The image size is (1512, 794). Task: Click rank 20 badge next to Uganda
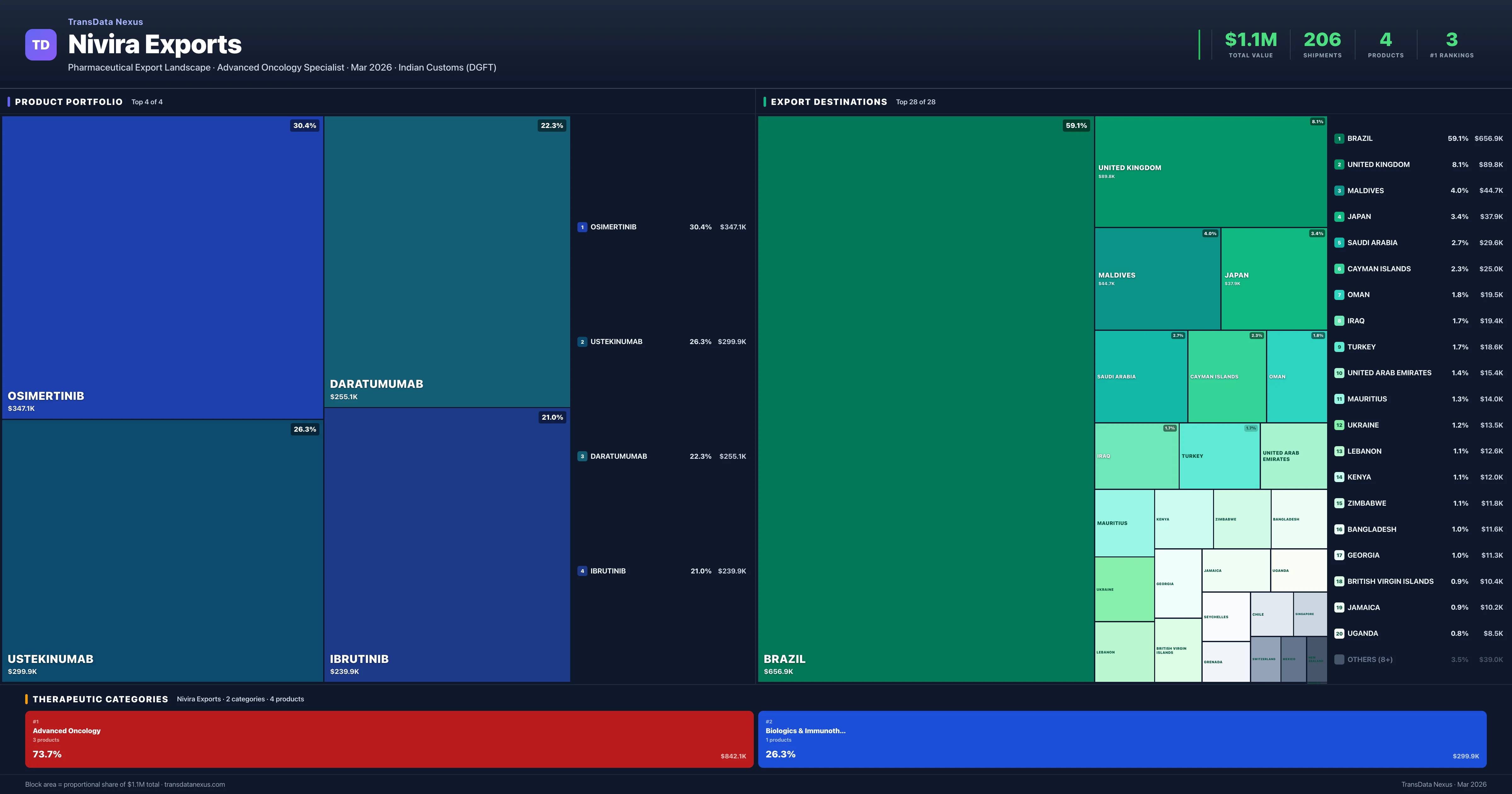click(x=1339, y=634)
